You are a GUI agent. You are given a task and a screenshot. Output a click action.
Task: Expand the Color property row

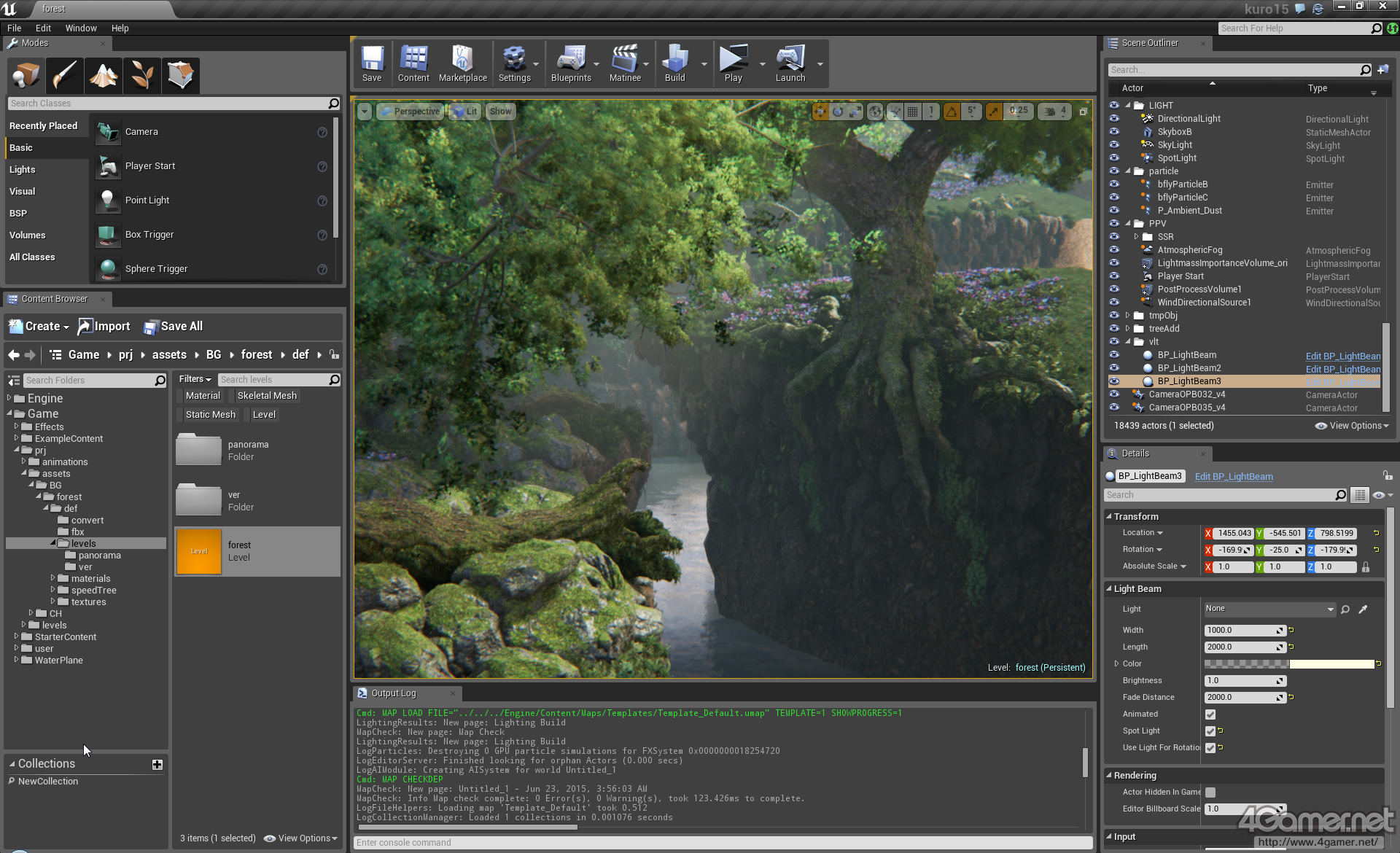click(x=1116, y=663)
